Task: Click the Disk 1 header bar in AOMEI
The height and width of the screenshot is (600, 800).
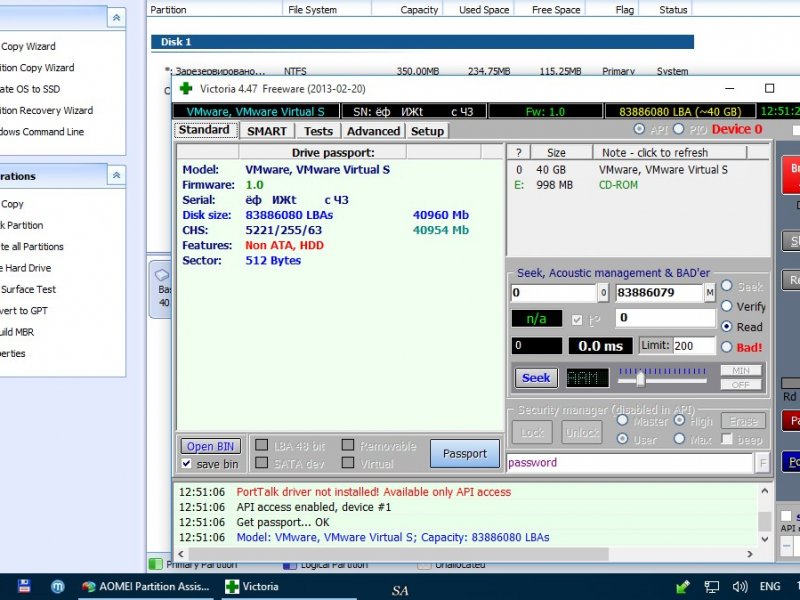Action: 422,42
